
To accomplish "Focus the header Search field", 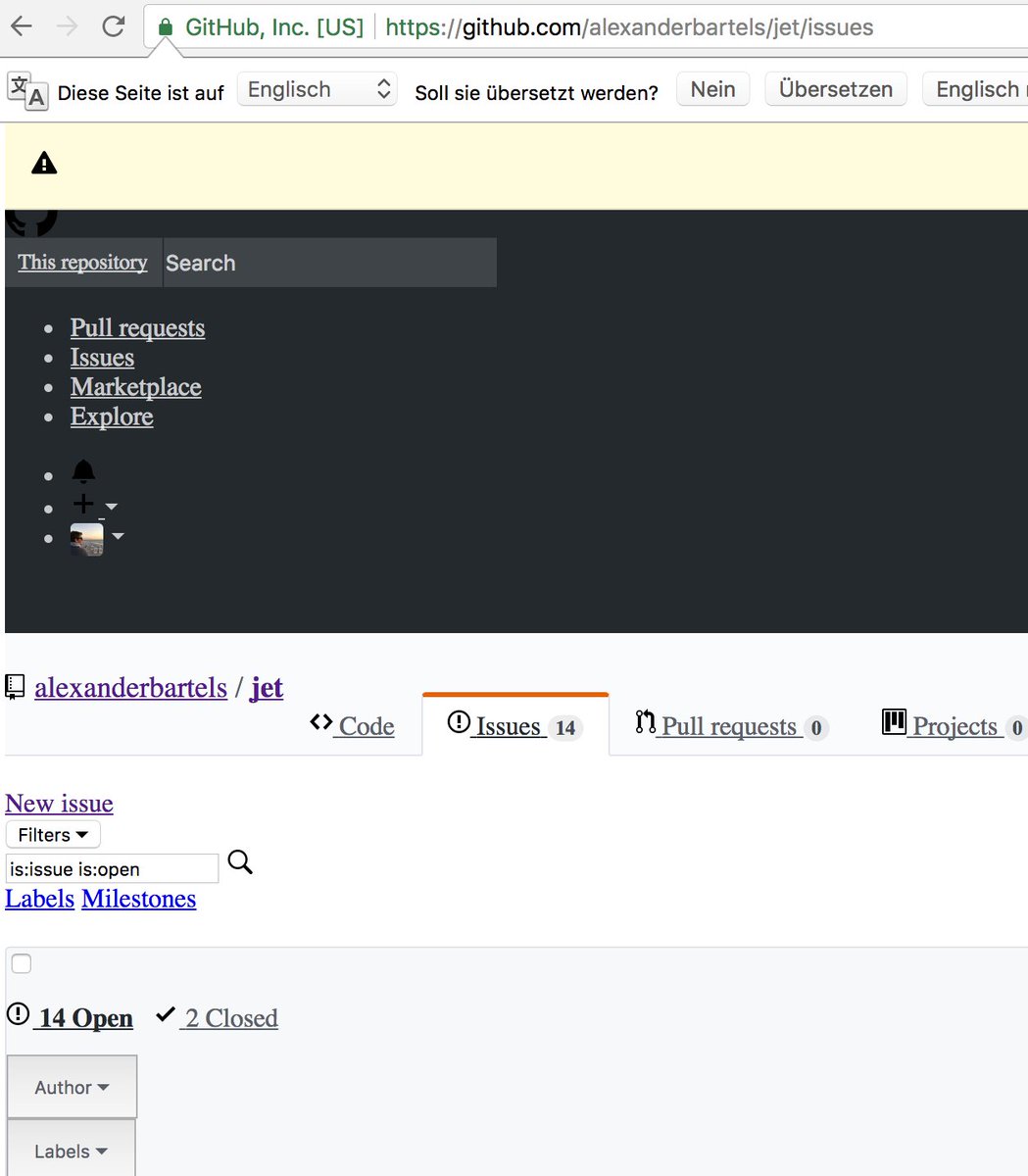I will click(x=330, y=263).
